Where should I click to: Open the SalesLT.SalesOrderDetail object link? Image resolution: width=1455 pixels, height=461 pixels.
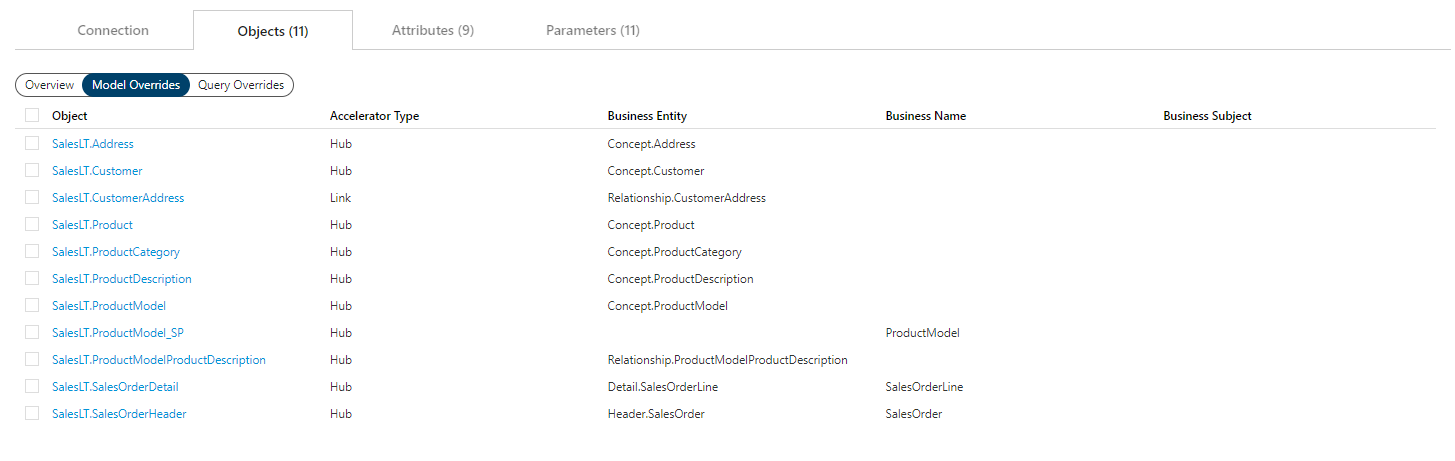[x=115, y=387]
